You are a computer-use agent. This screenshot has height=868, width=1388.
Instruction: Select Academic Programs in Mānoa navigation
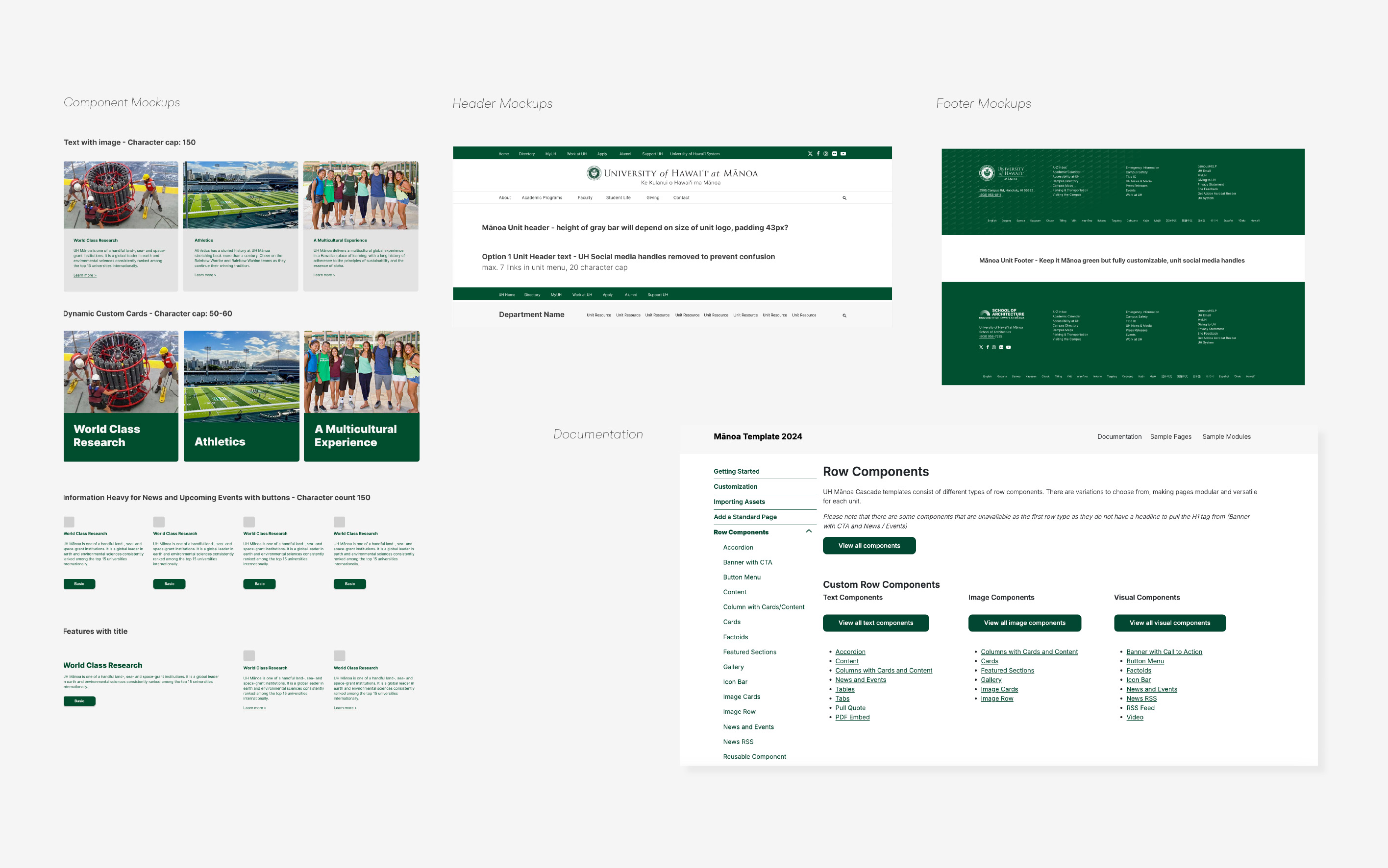pos(542,198)
